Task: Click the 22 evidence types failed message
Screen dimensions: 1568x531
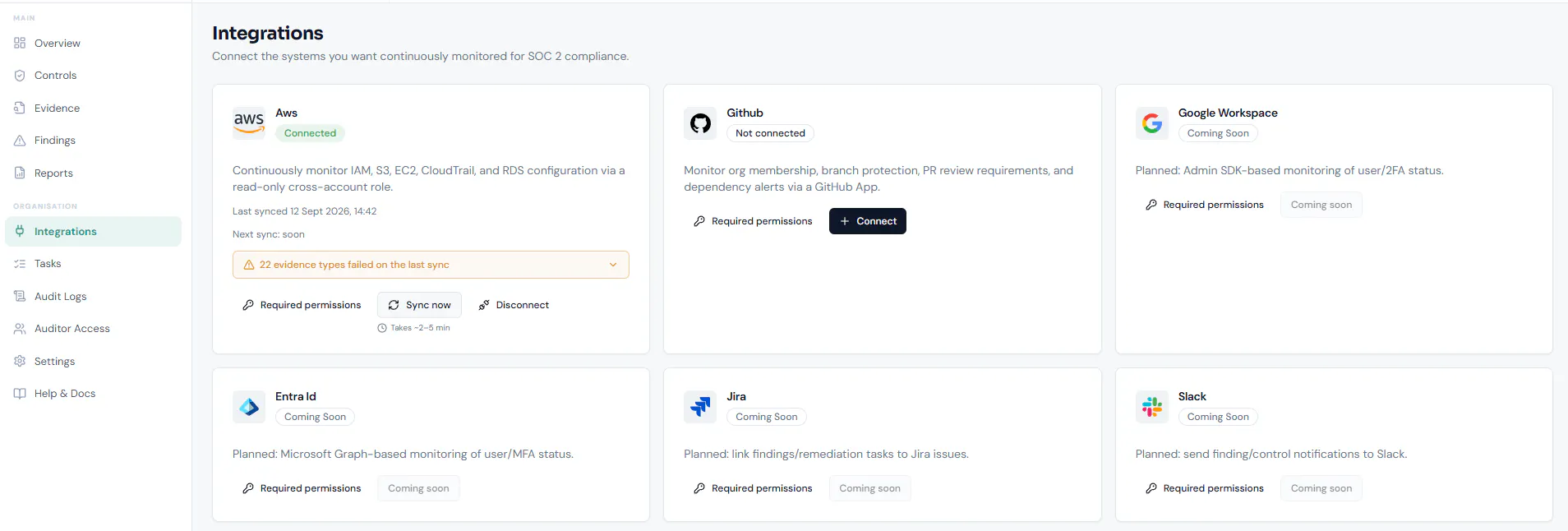Action: [354, 265]
